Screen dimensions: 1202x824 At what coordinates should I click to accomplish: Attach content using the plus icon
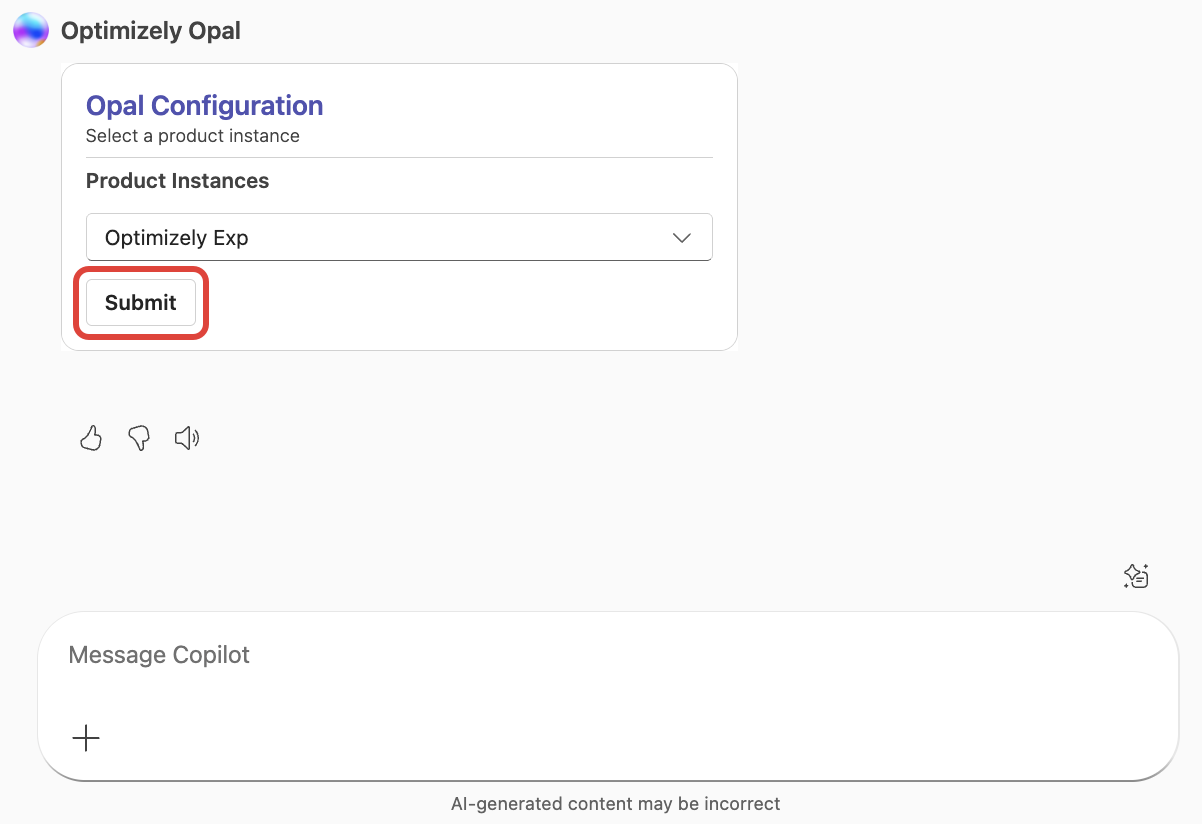pyautogui.click(x=86, y=738)
